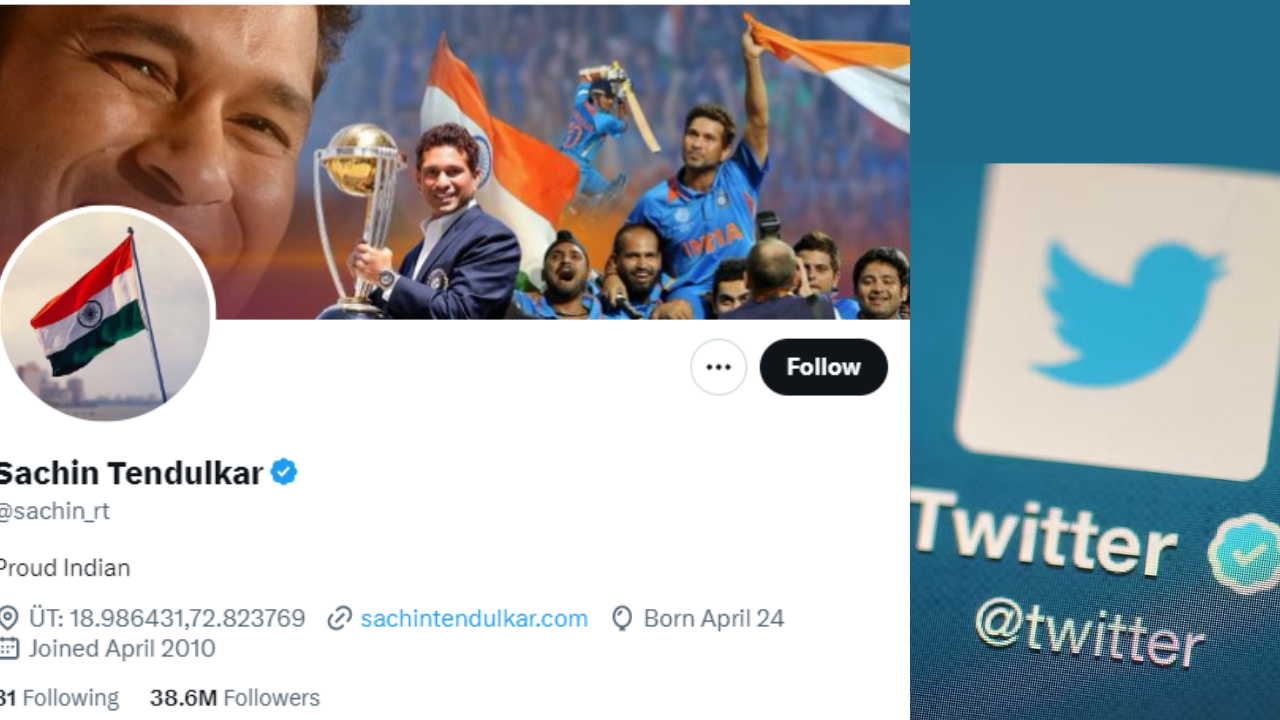Click the Follow button
This screenshot has width=1280, height=720.
(823, 367)
